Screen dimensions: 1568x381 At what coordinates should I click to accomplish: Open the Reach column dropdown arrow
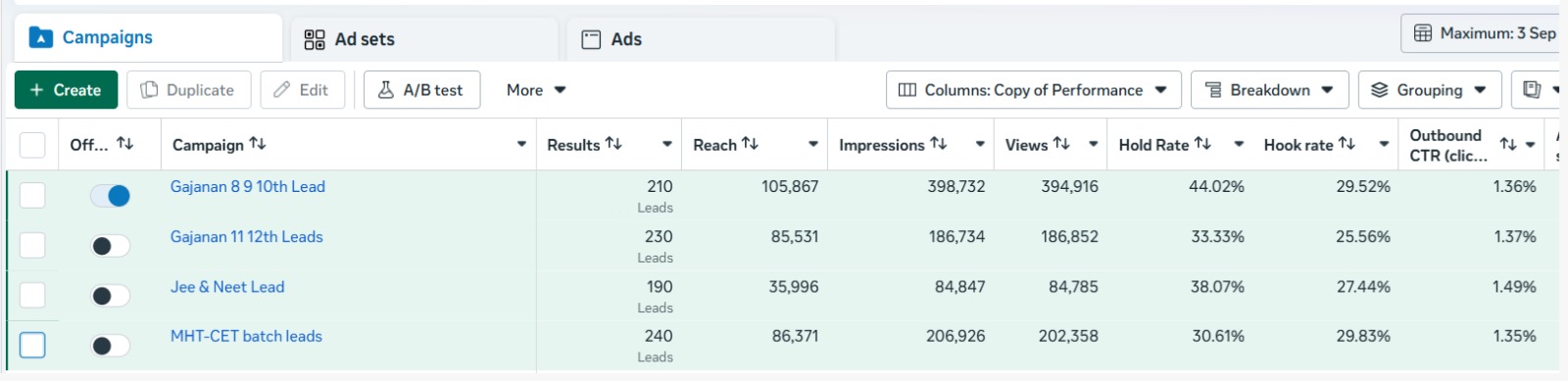(813, 145)
